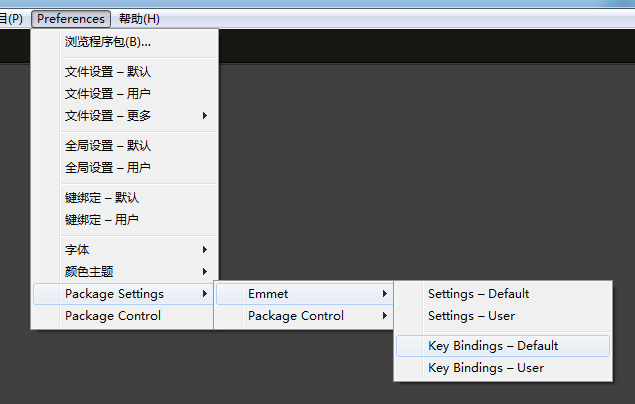The width and height of the screenshot is (635, 404).
Task: Choose 全局设置 – 用户
Action: [x=108, y=168]
